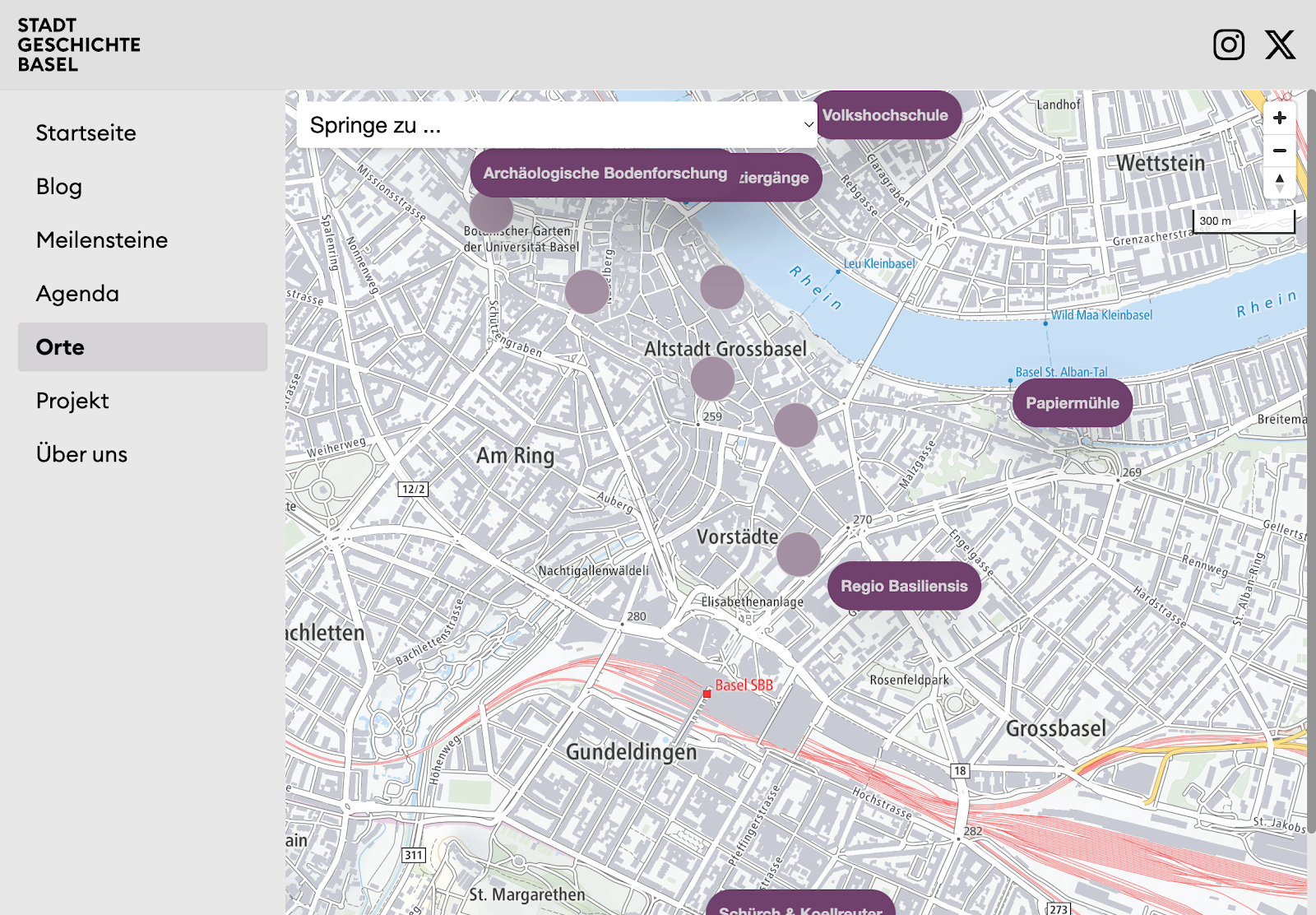This screenshot has height=915, width=1316.
Task: Open the Blog menu item
Action: coord(59,187)
